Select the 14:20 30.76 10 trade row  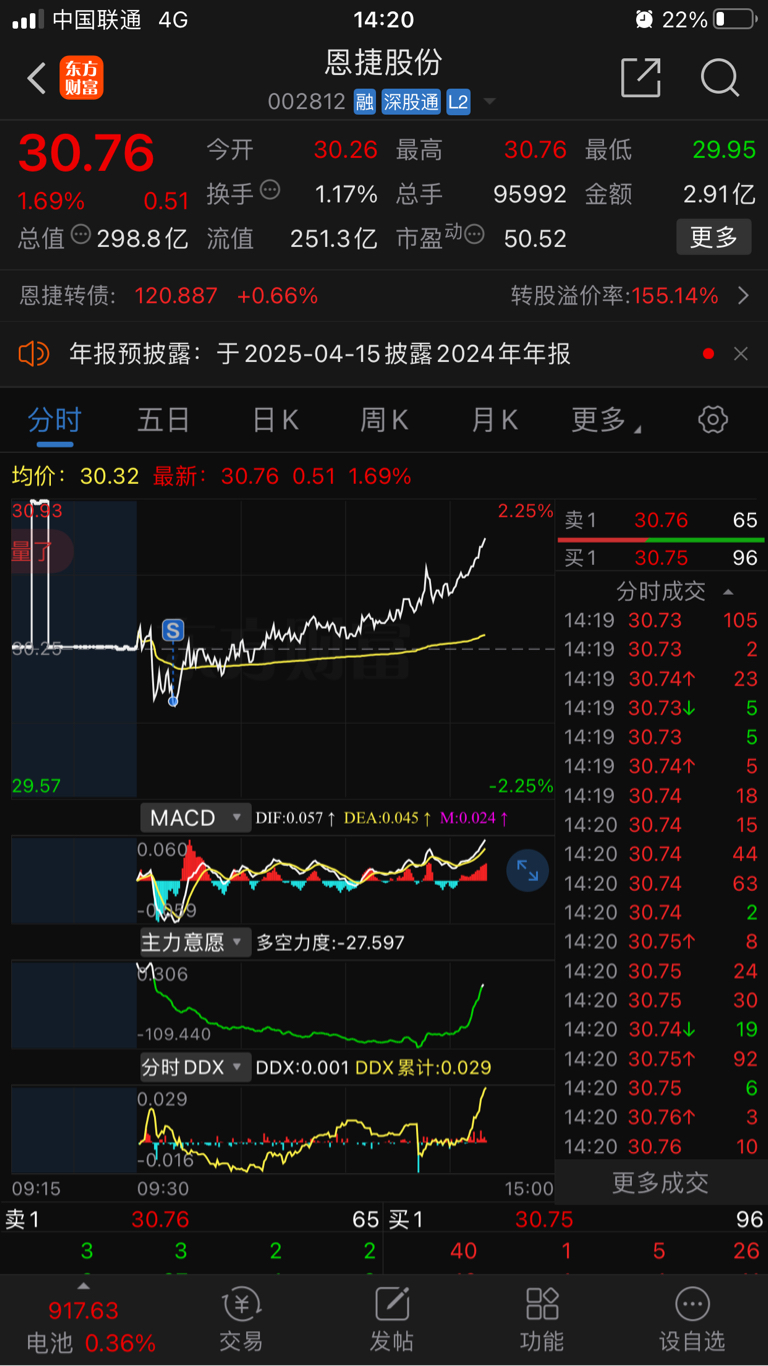661,1146
